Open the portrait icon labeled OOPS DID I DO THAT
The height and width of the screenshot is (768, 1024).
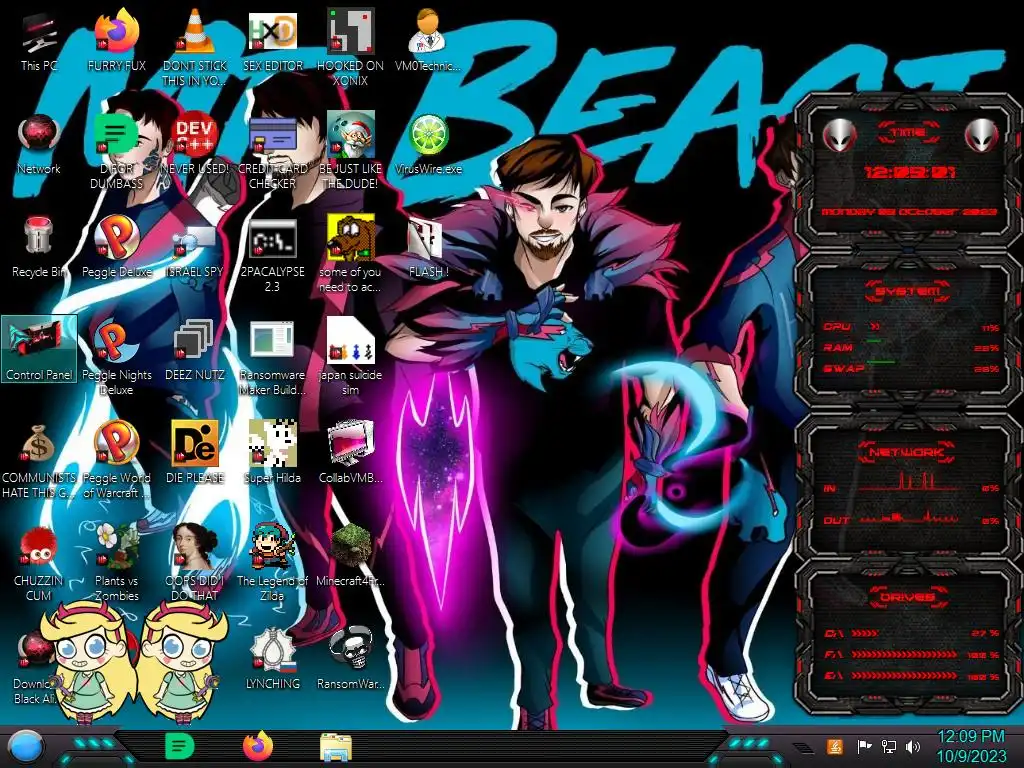click(x=195, y=563)
